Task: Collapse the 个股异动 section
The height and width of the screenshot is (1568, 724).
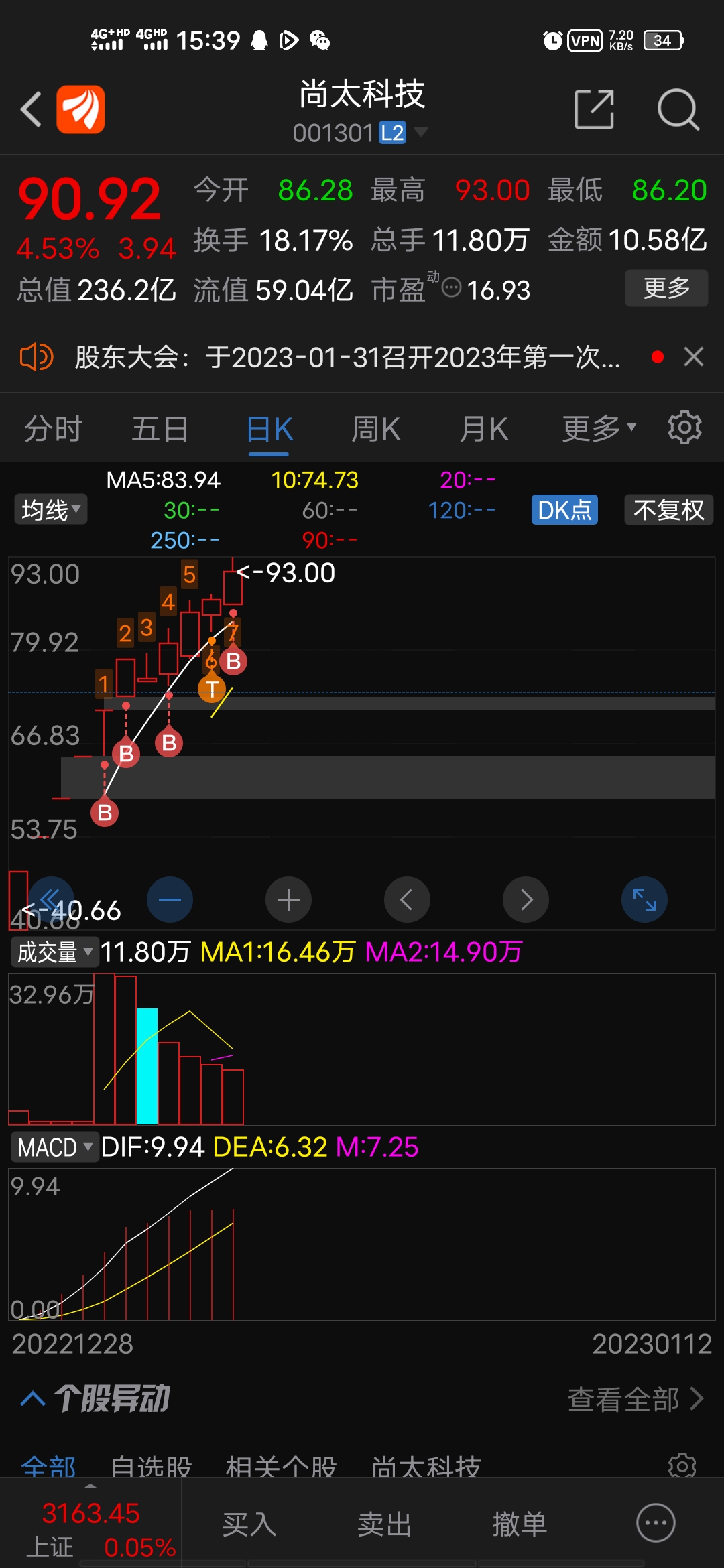Action: pyautogui.click(x=33, y=1398)
